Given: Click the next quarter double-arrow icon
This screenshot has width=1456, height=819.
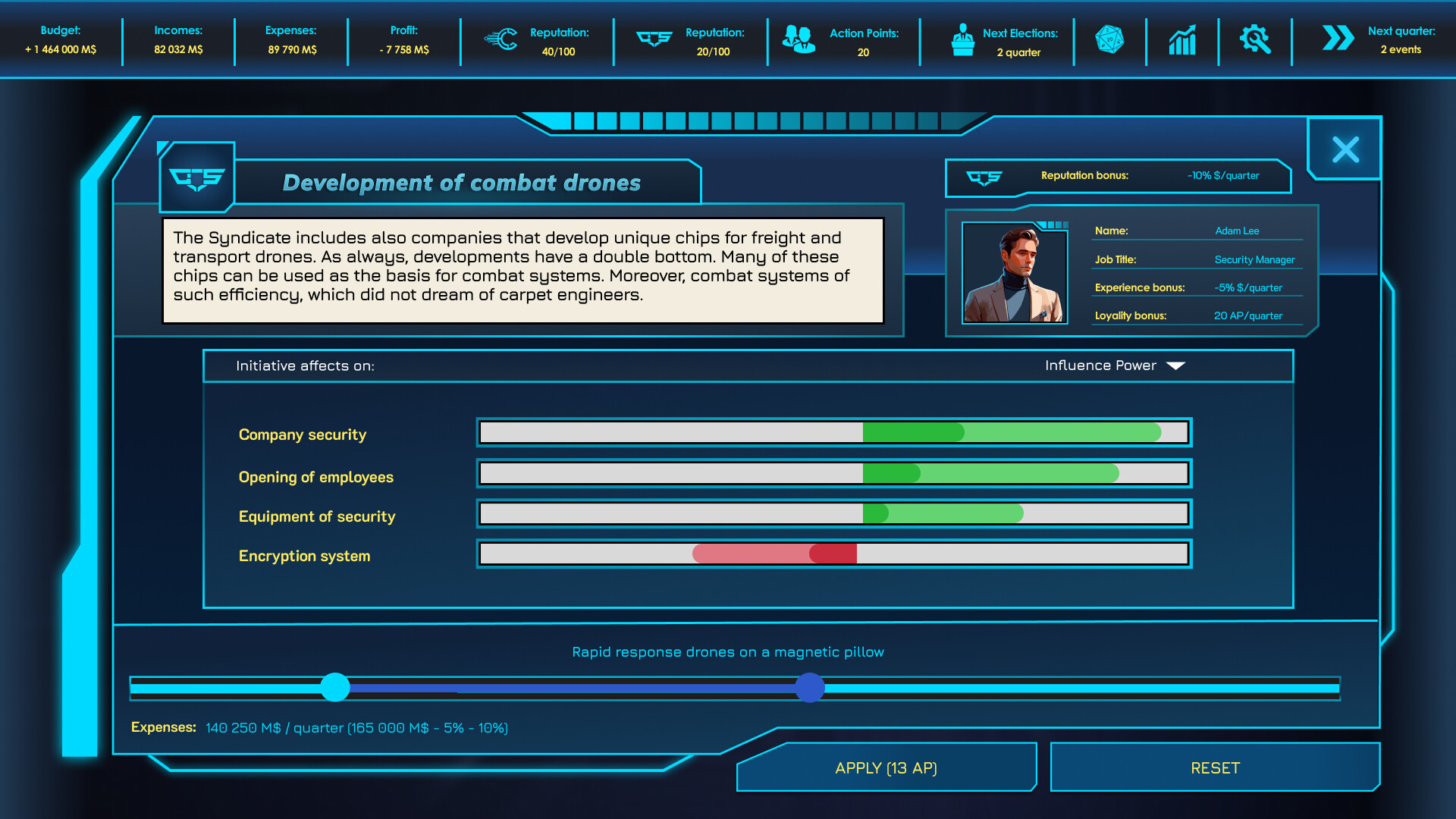Looking at the screenshot, I should [x=1338, y=38].
